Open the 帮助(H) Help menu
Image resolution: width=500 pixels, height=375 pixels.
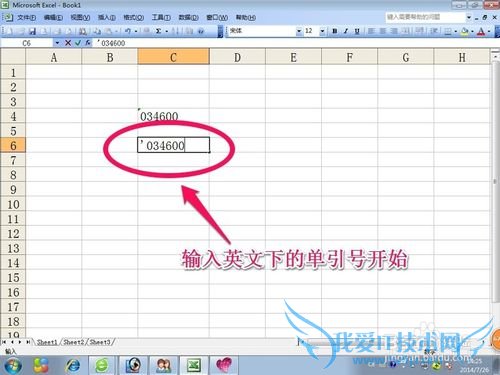click(x=246, y=17)
